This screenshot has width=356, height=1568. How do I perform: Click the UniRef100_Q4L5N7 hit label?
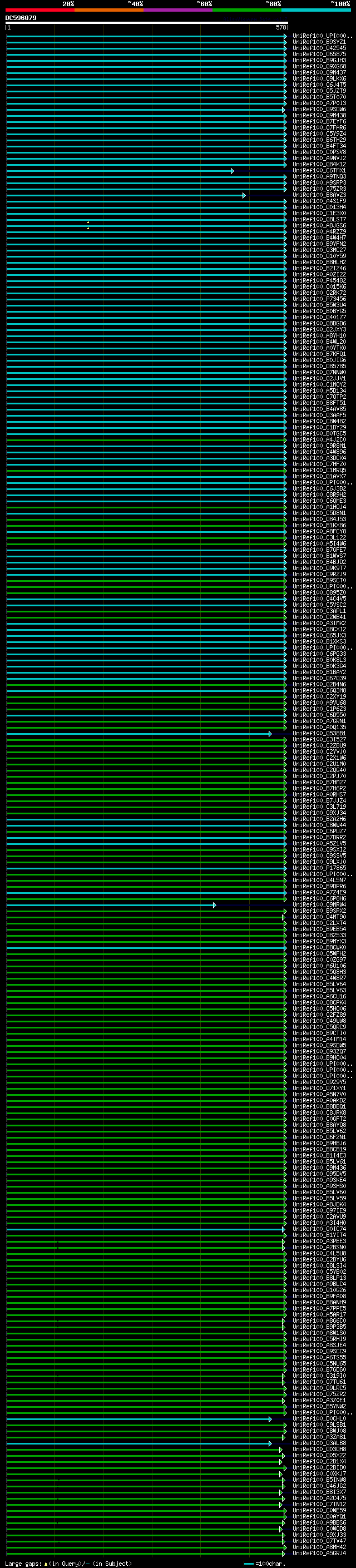click(319, 879)
